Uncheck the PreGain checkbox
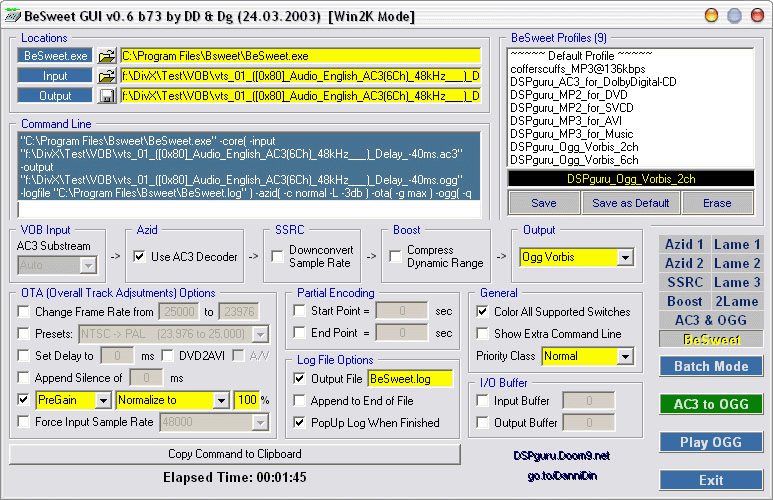Screen dimensions: 773x500 [23, 399]
